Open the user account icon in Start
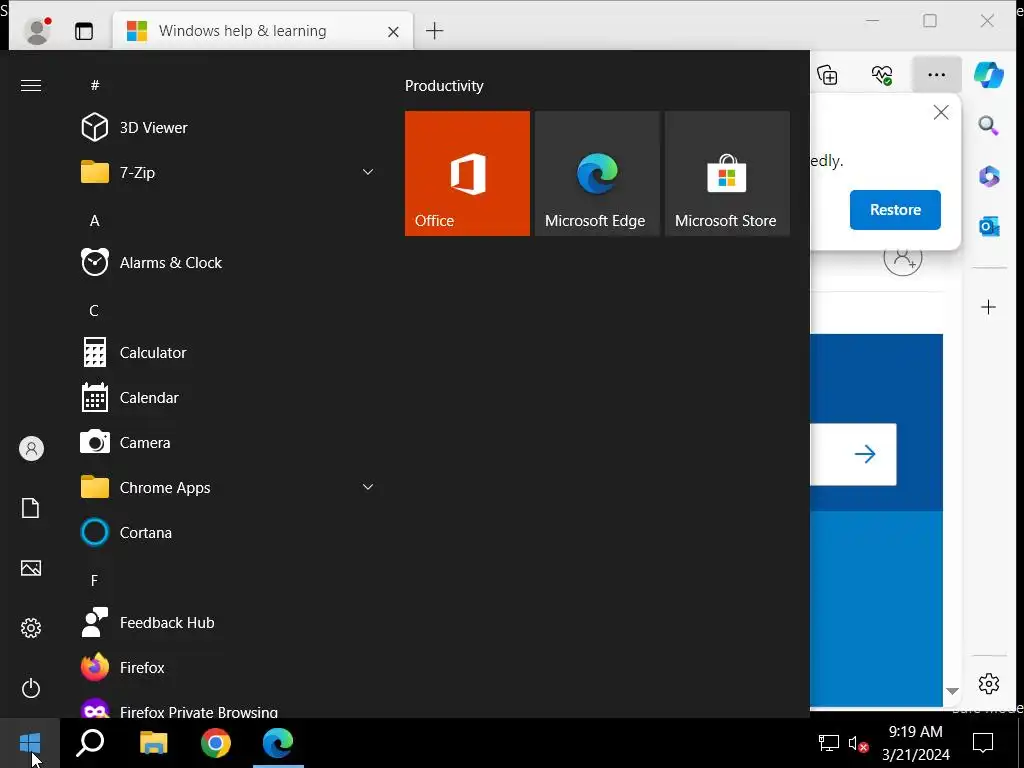 (31, 449)
